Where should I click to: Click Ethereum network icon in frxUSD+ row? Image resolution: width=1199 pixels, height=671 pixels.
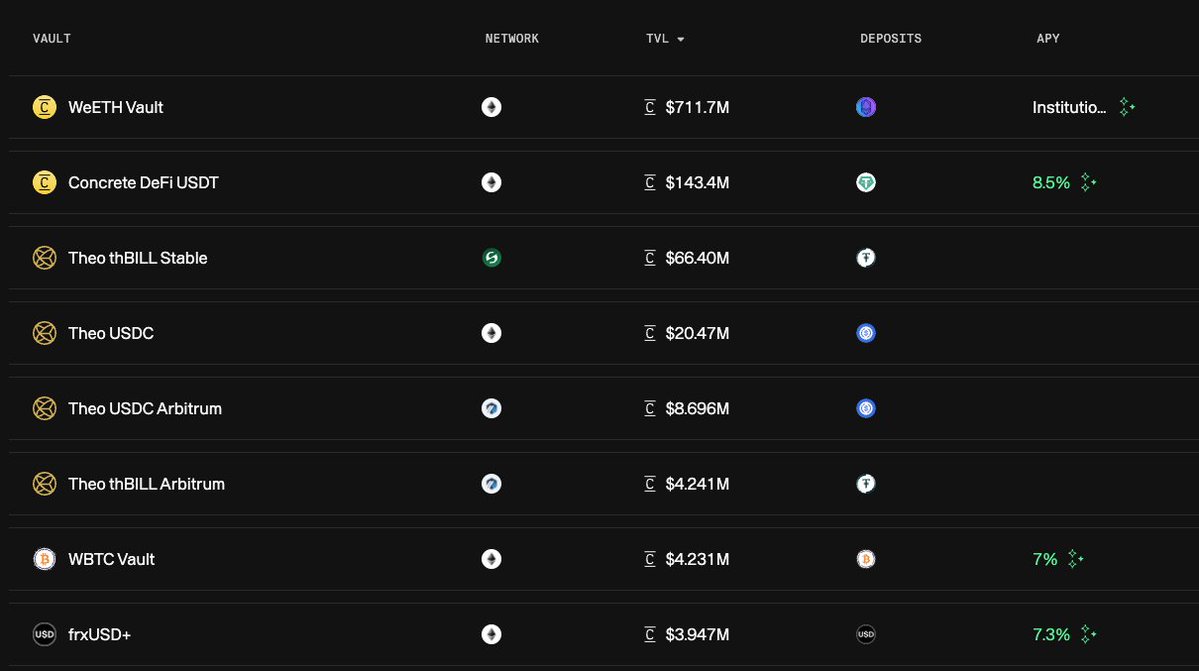[492, 634]
